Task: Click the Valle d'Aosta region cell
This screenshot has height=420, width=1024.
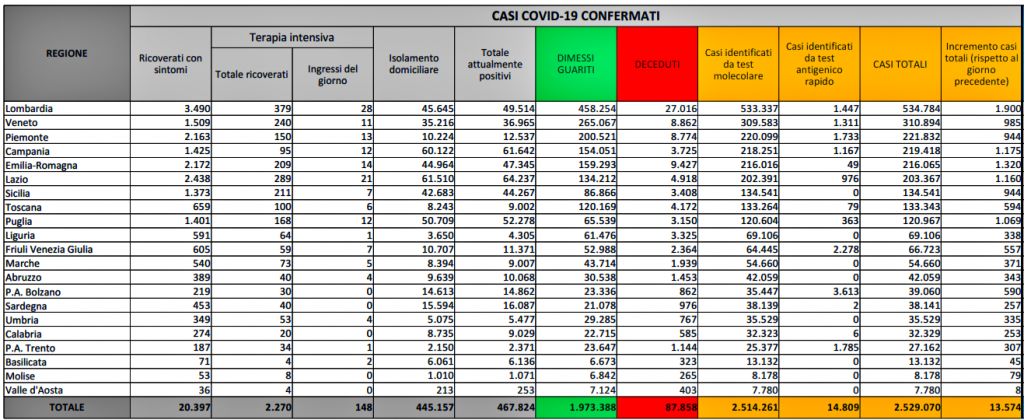Action: point(34,388)
